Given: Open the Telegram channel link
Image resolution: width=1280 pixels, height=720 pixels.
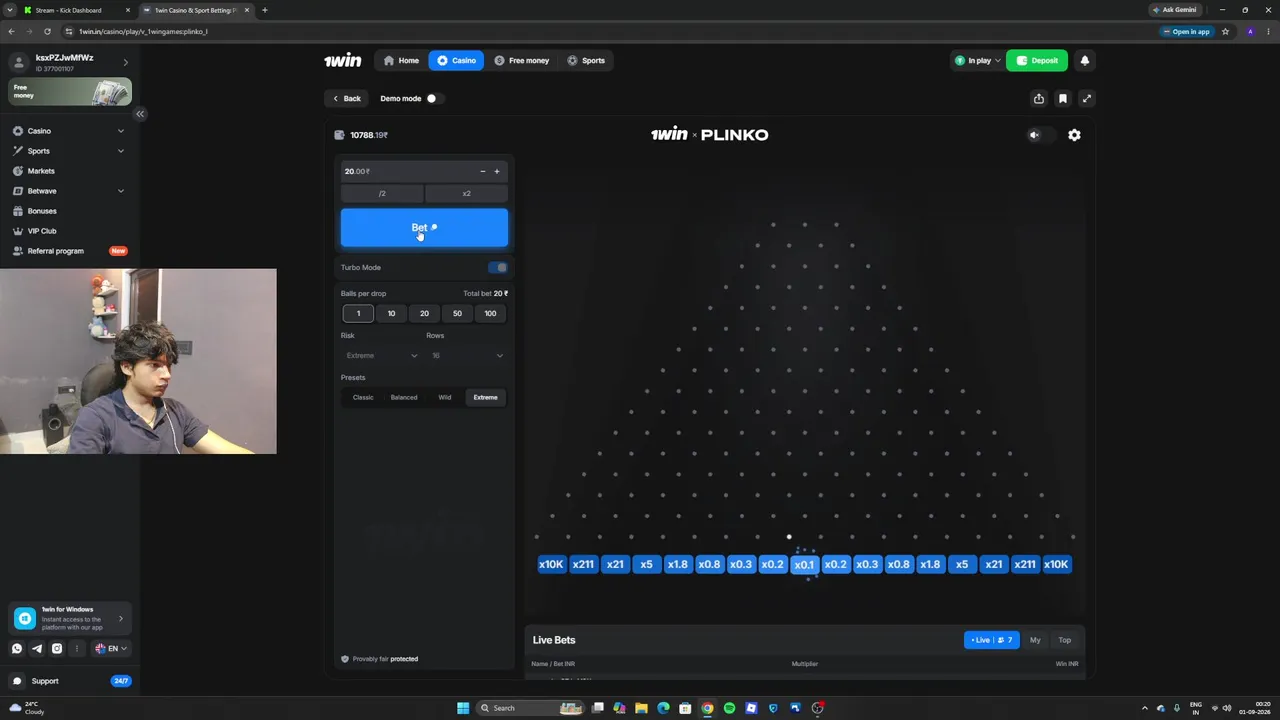Looking at the screenshot, I should 37,648.
